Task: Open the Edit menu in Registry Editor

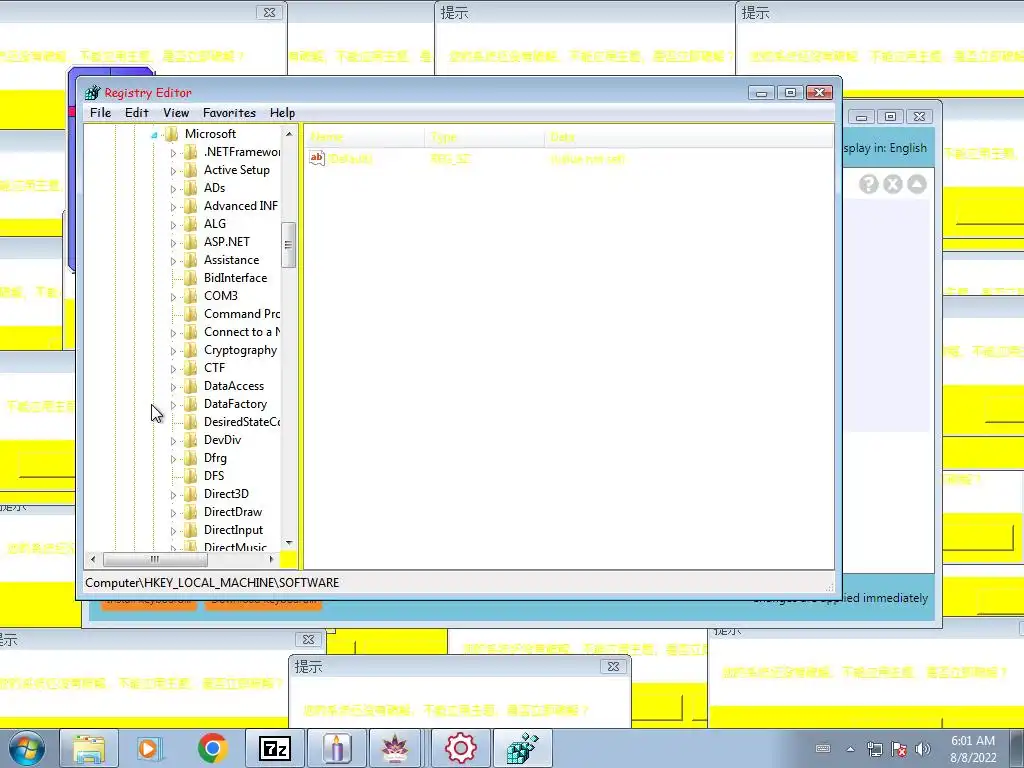Action: pyautogui.click(x=136, y=112)
